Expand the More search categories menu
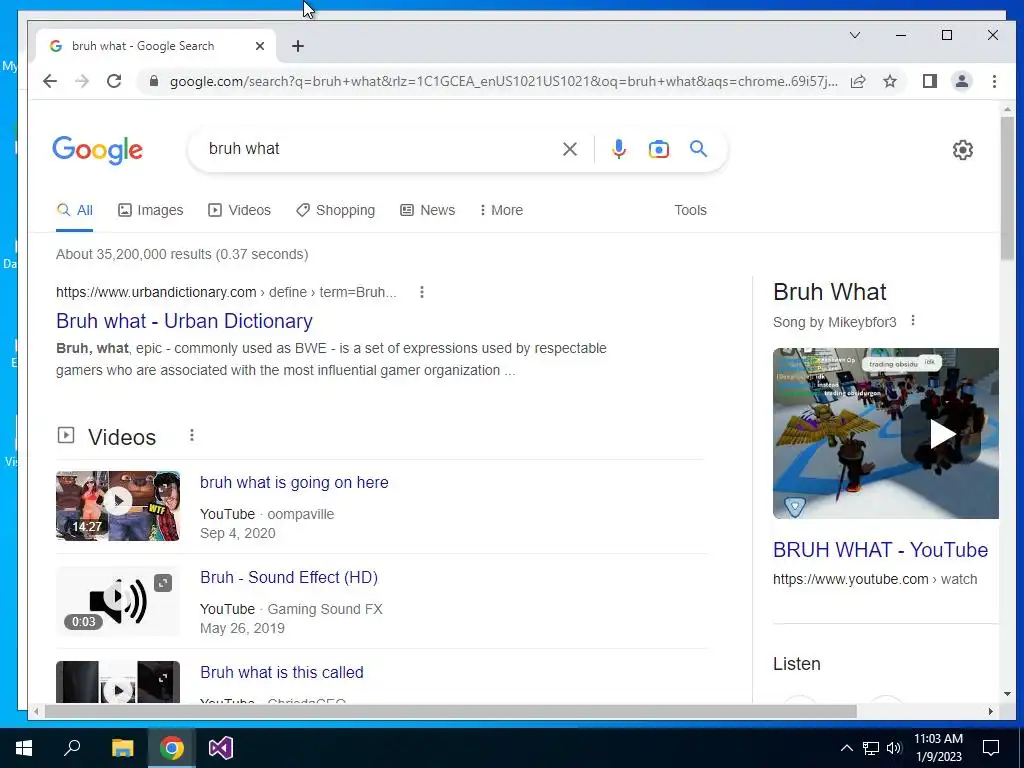This screenshot has width=1024, height=768. (x=501, y=210)
